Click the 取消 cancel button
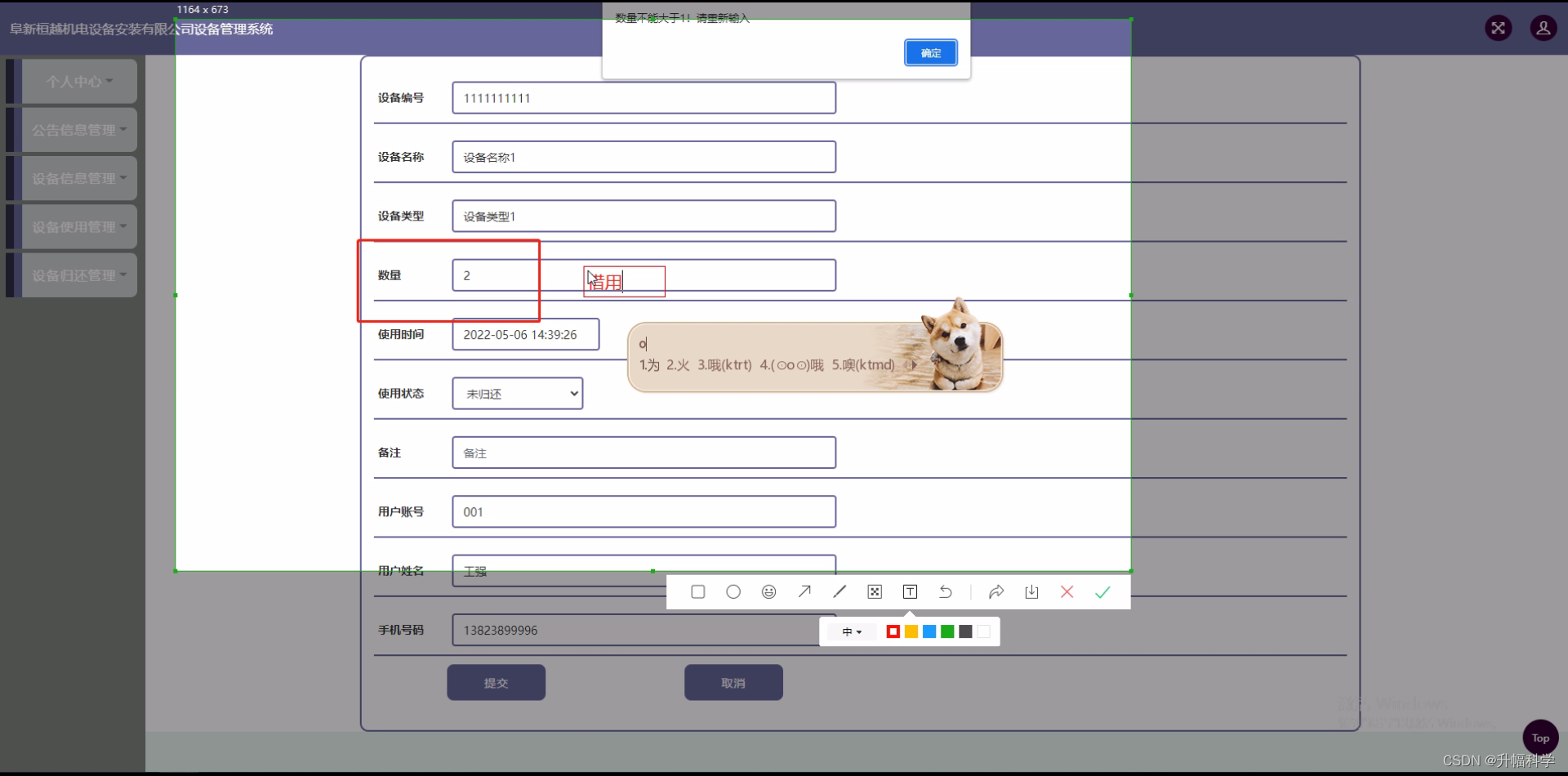1568x776 pixels. [x=733, y=683]
